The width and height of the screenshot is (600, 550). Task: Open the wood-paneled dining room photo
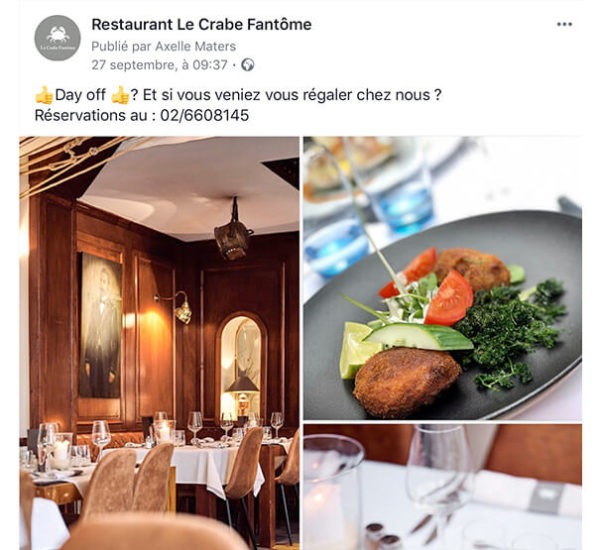159,343
